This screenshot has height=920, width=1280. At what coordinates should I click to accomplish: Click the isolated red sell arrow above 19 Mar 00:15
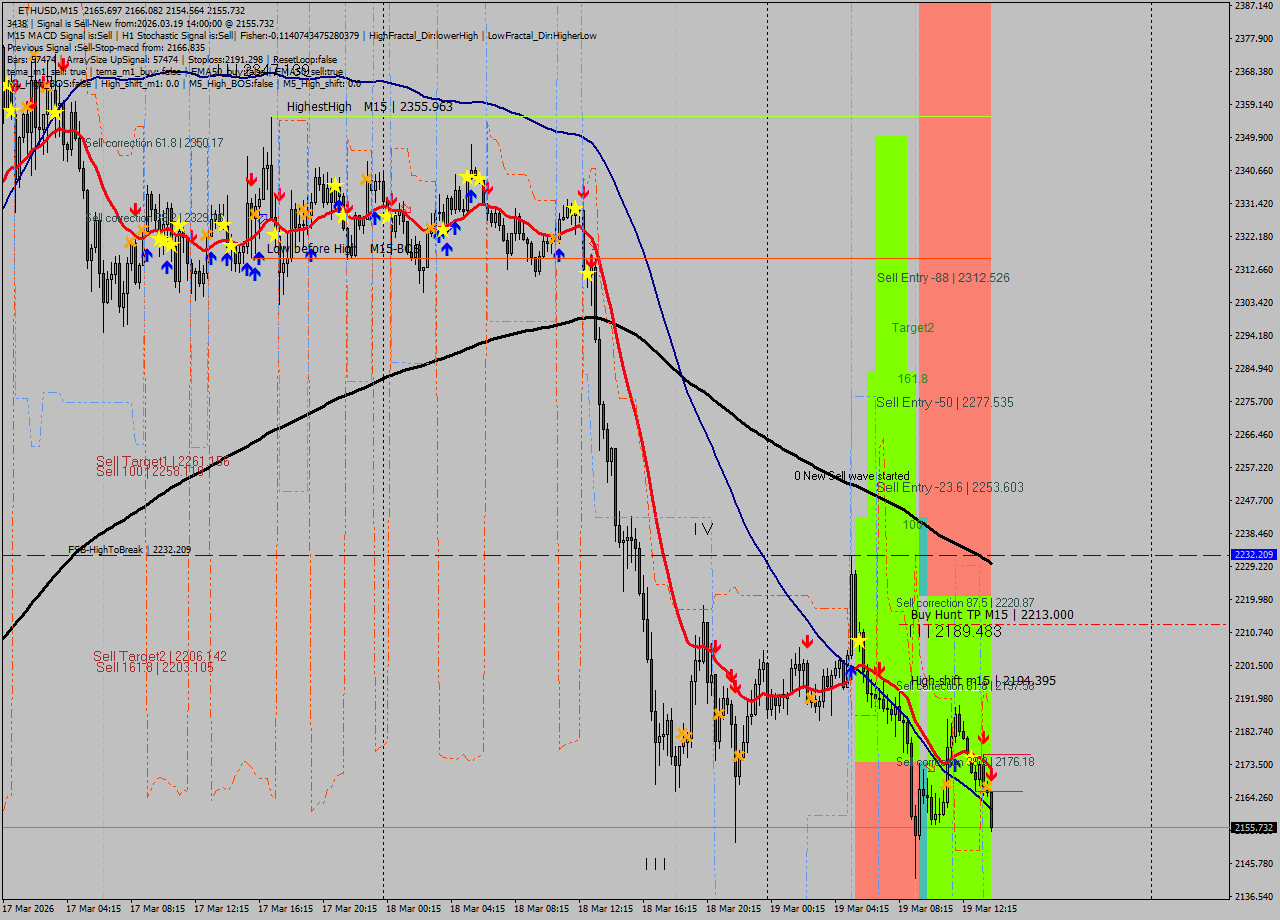coord(806,642)
